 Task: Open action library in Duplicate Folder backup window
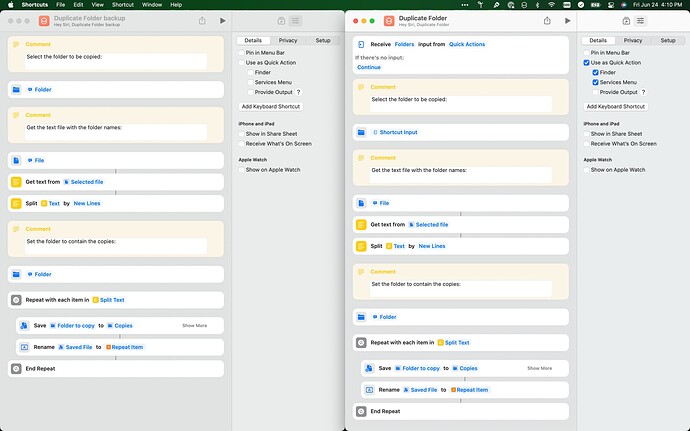(x=281, y=21)
